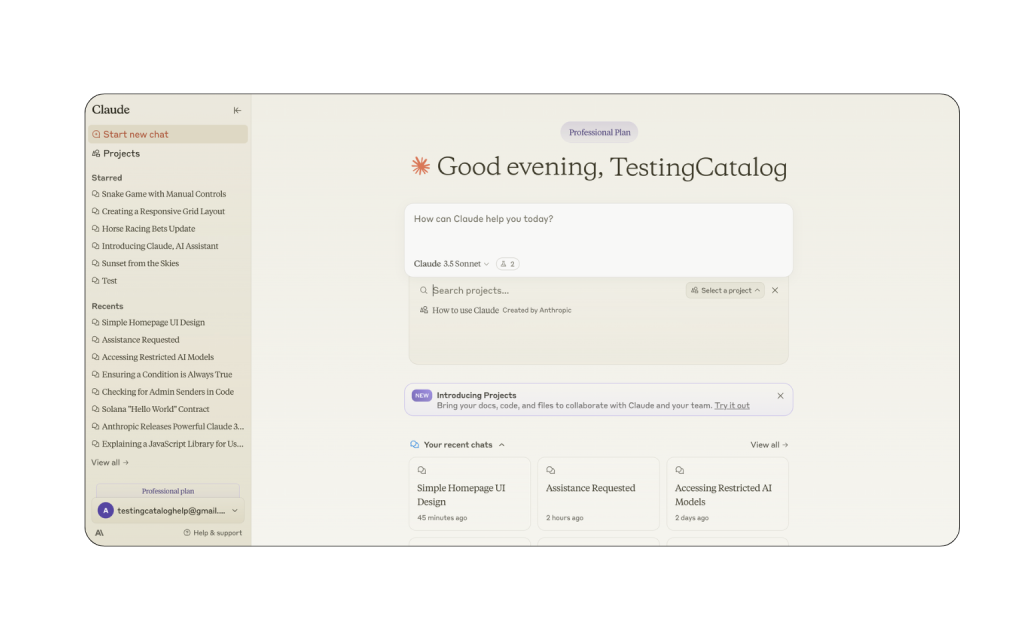Click the Search projects input field
Screen dimensions: 1024x640
coord(550,291)
